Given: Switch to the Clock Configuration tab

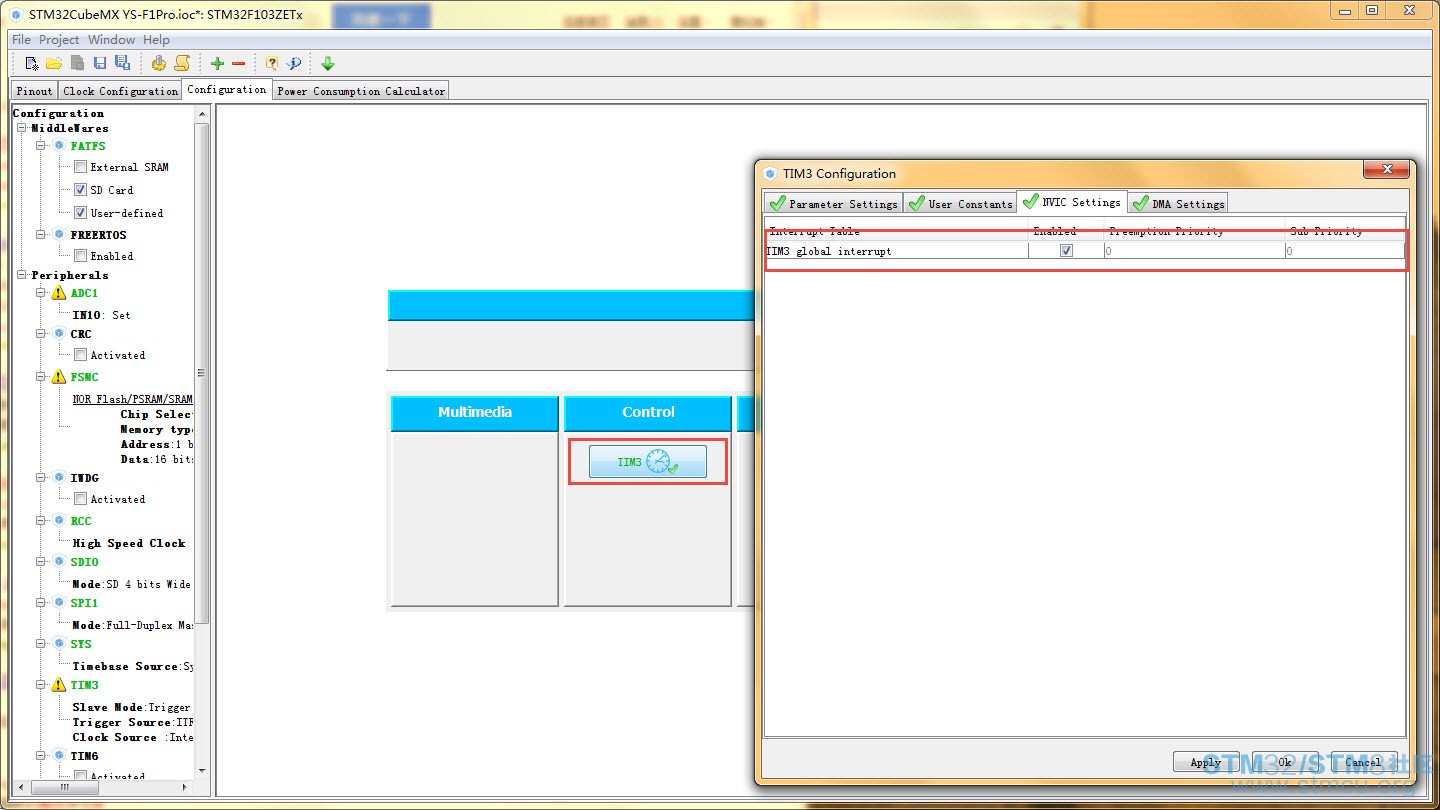Looking at the screenshot, I should click(120, 91).
